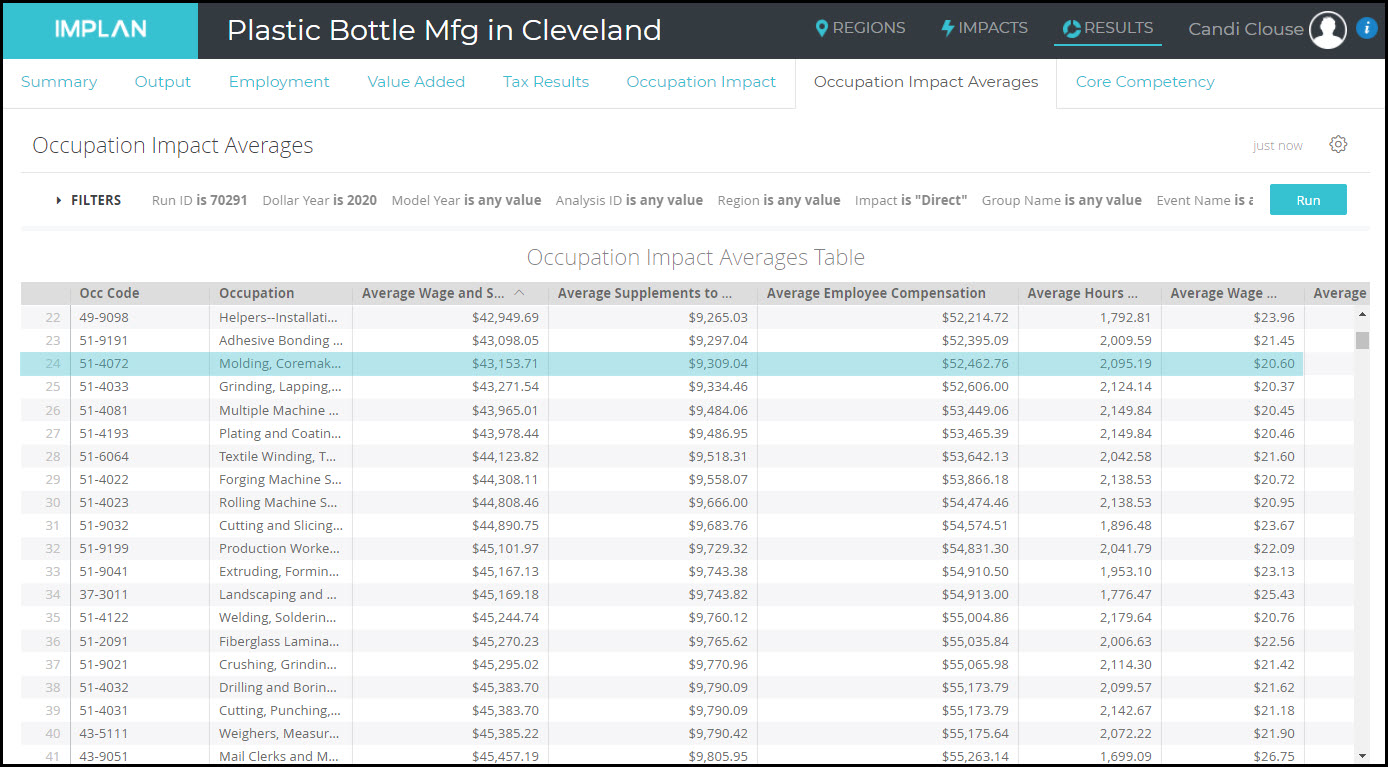Click occupation Crushing, Grindin...

(x=280, y=664)
